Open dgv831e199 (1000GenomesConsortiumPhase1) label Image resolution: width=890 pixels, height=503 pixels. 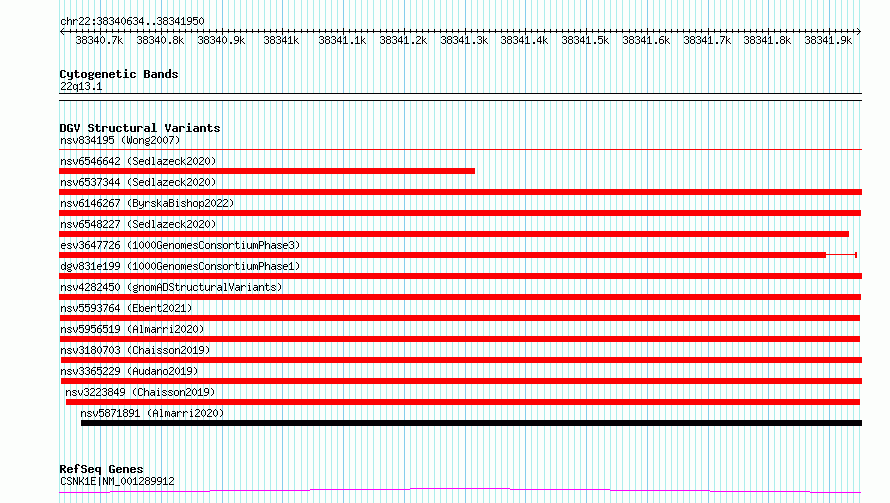pyautogui.click(x=180, y=266)
